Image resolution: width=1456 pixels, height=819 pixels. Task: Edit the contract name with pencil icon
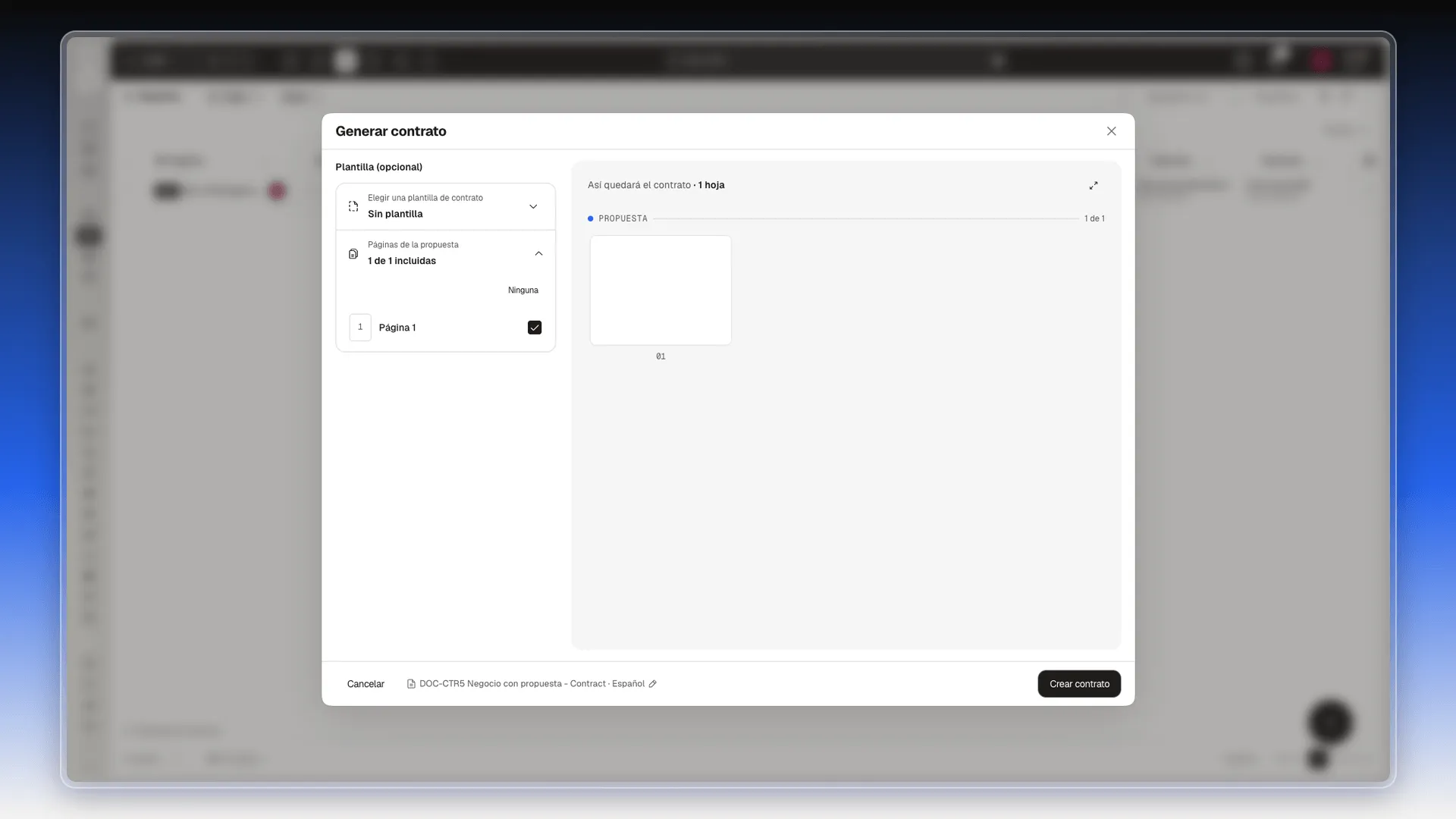pos(652,684)
